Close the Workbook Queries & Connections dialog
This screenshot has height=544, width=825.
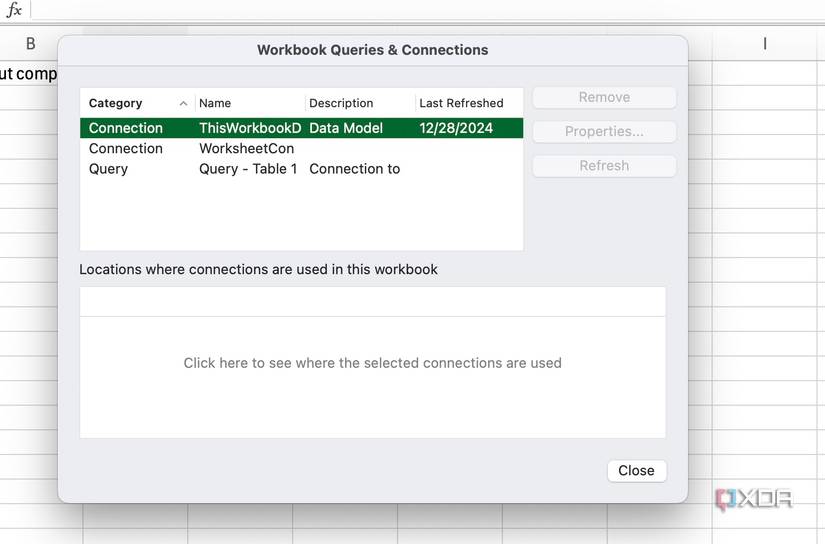(636, 470)
